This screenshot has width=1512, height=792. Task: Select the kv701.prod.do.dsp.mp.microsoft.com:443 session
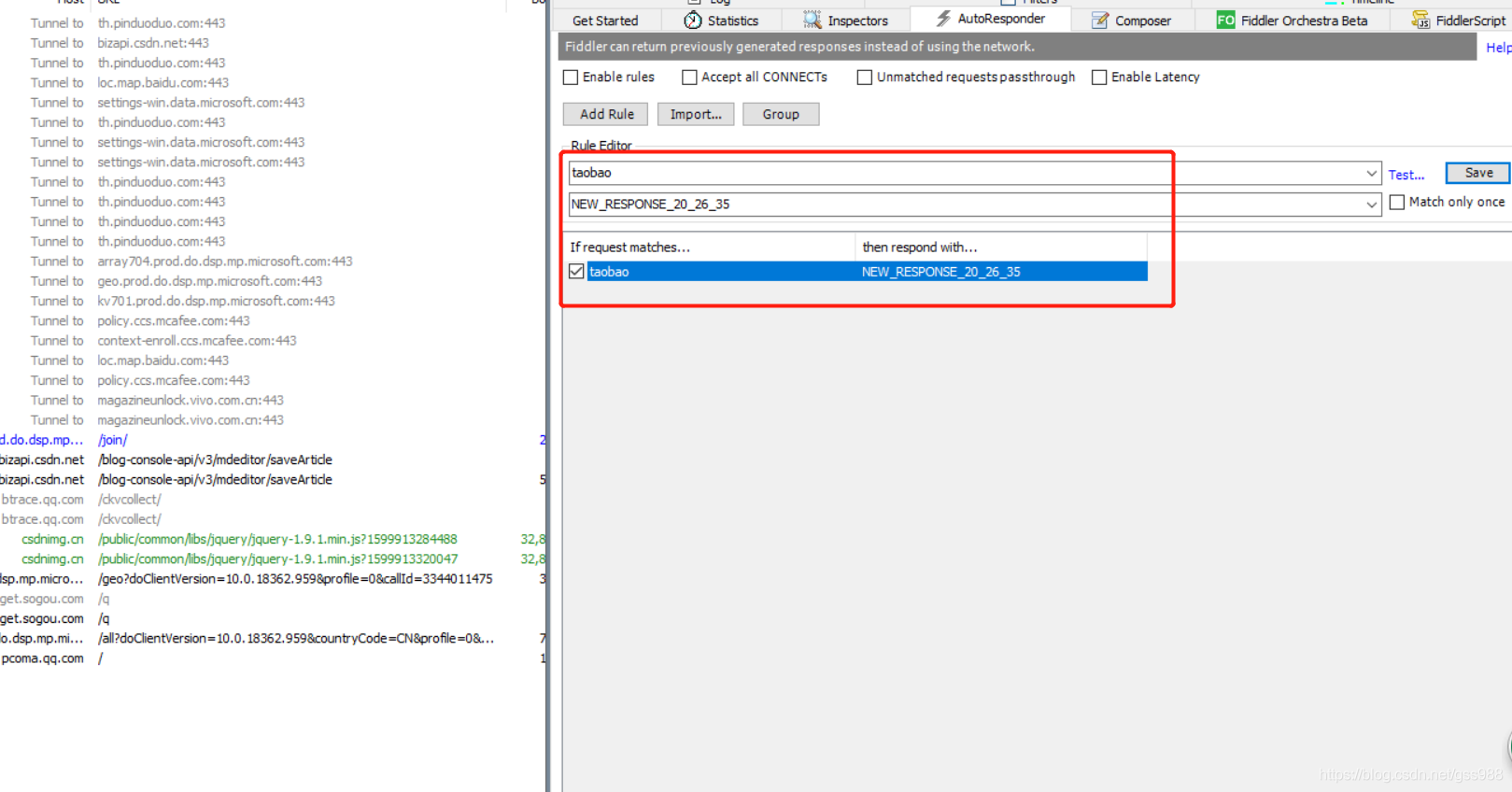click(271, 301)
